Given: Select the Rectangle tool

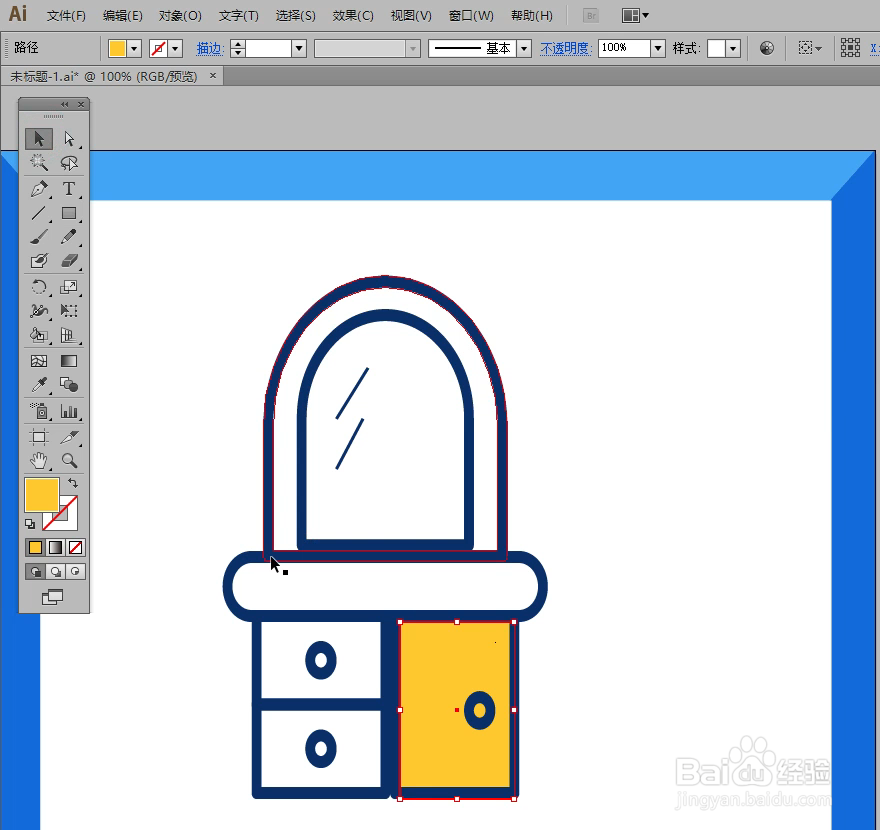Looking at the screenshot, I should [x=69, y=213].
